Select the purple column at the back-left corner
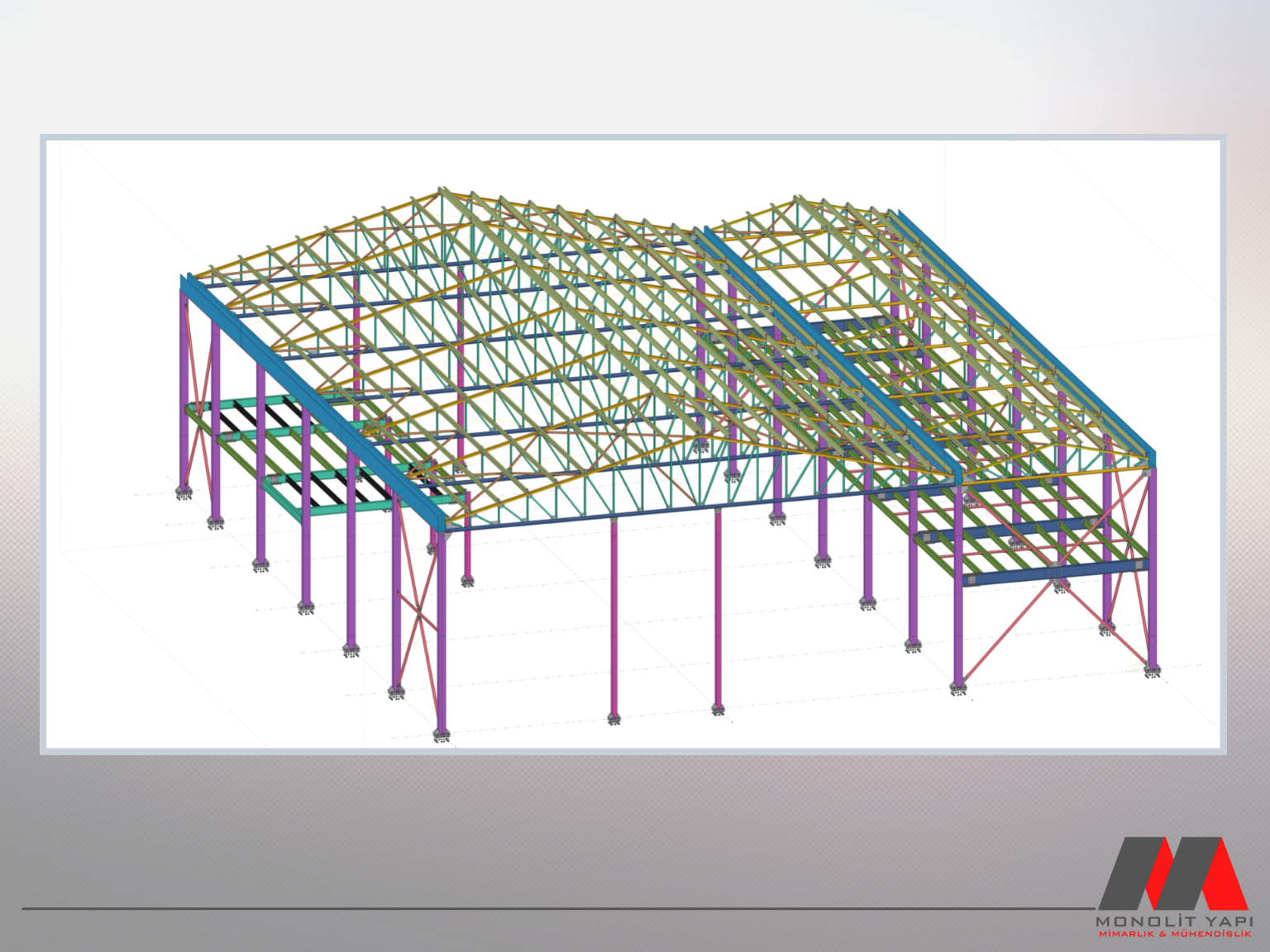1270x952 pixels. click(184, 388)
